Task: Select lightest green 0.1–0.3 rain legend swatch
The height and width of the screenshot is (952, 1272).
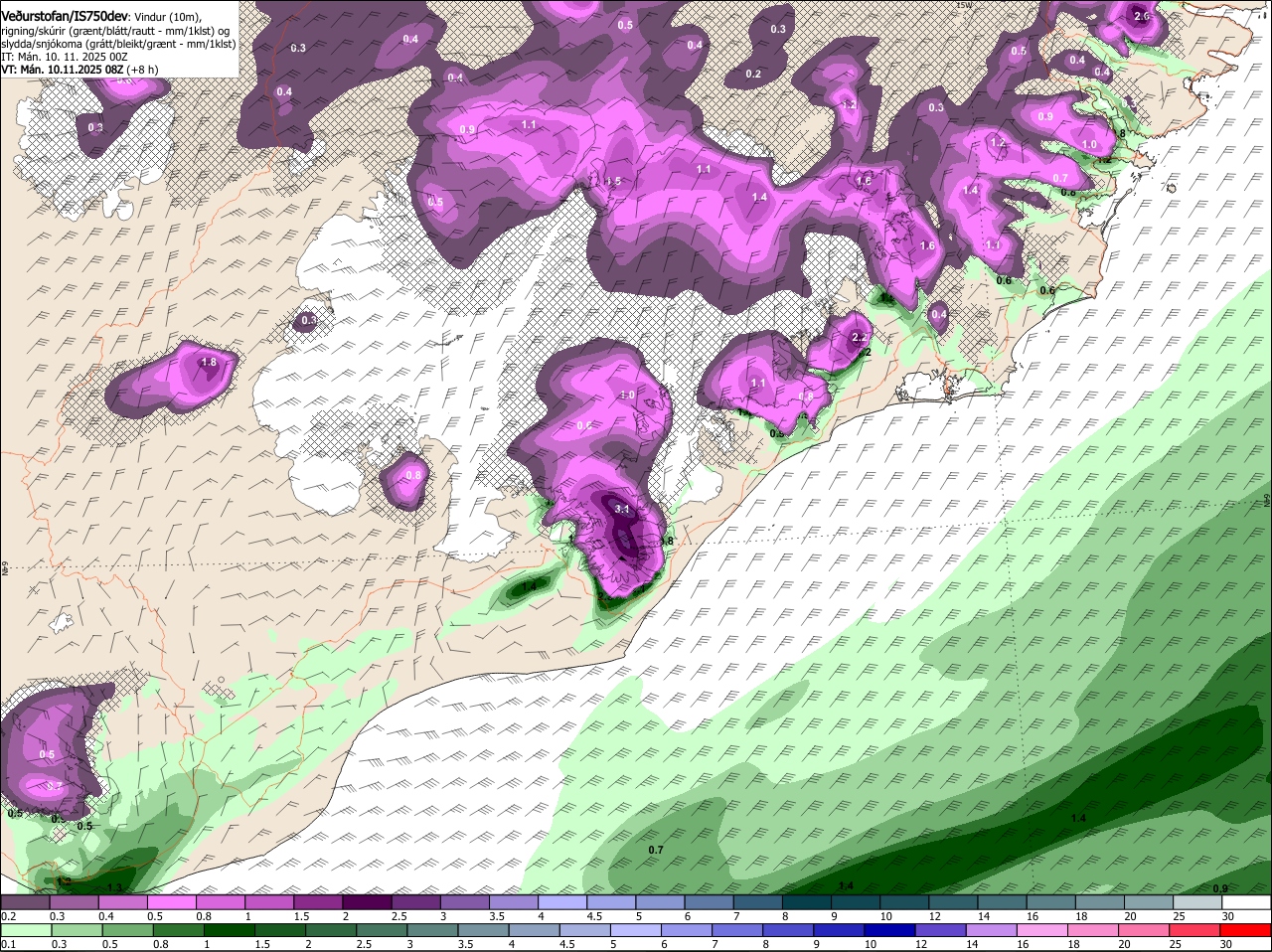Action: tap(25, 929)
